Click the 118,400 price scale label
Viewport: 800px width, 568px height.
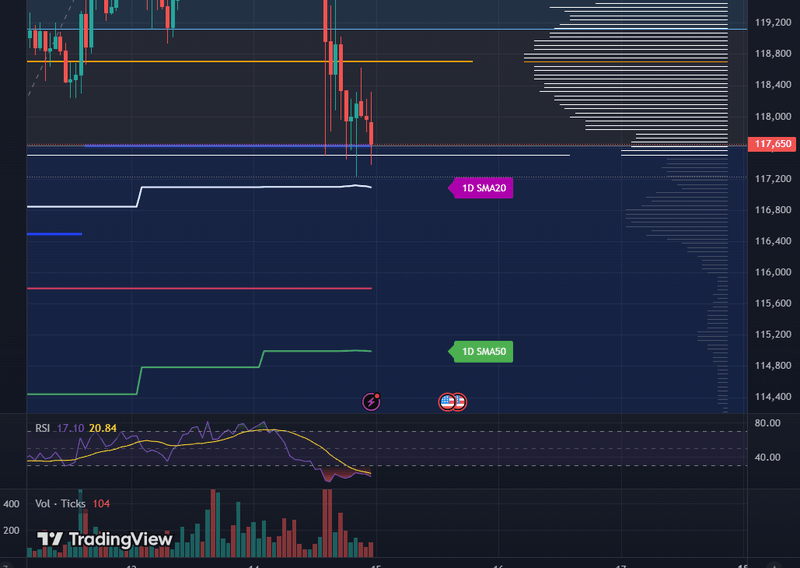pyautogui.click(x=773, y=85)
